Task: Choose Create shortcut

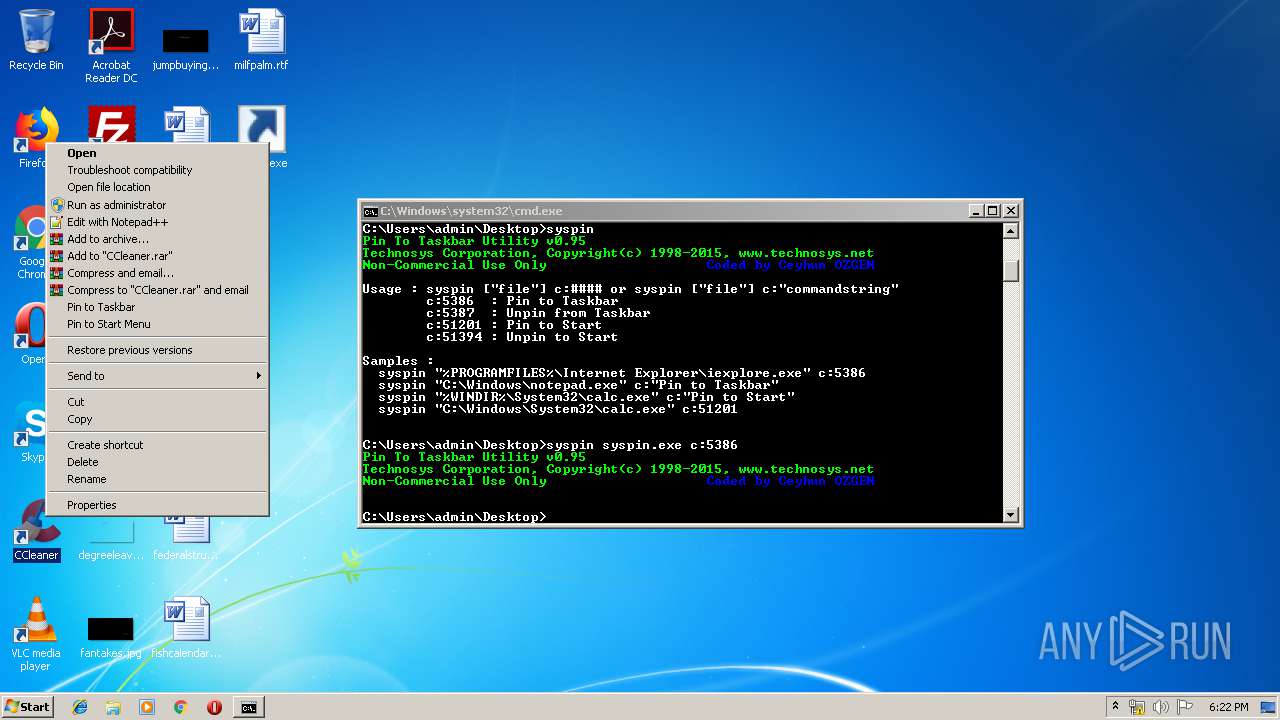Action: point(157,445)
